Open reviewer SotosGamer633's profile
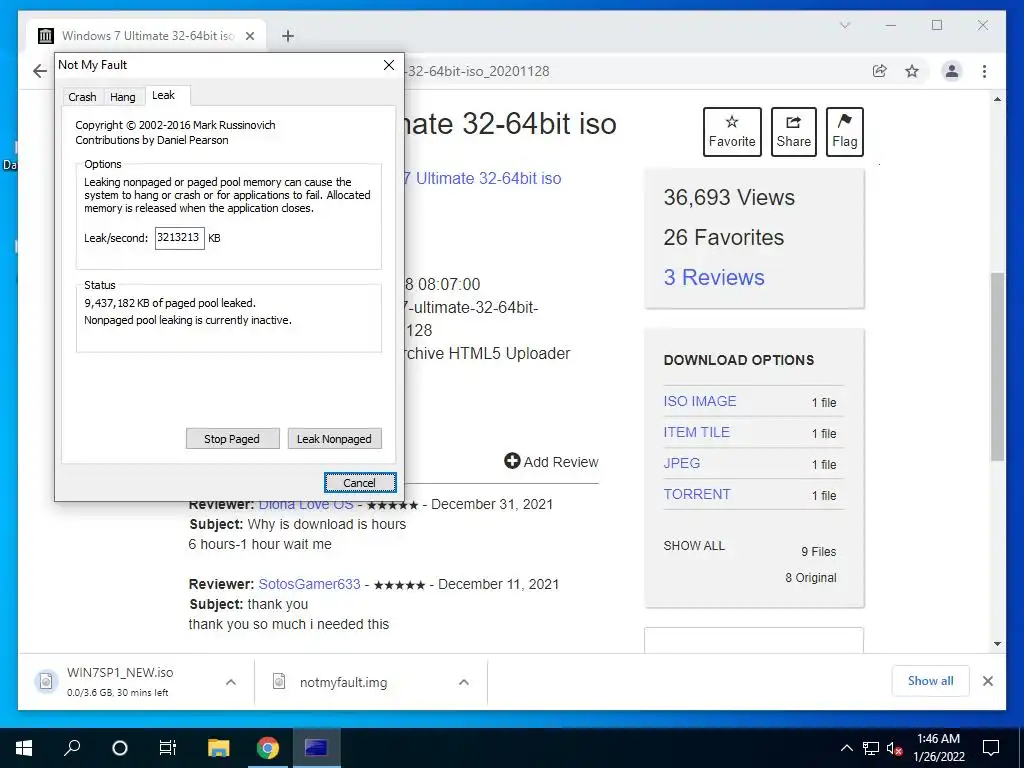1024x768 pixels. coord(310,584)
